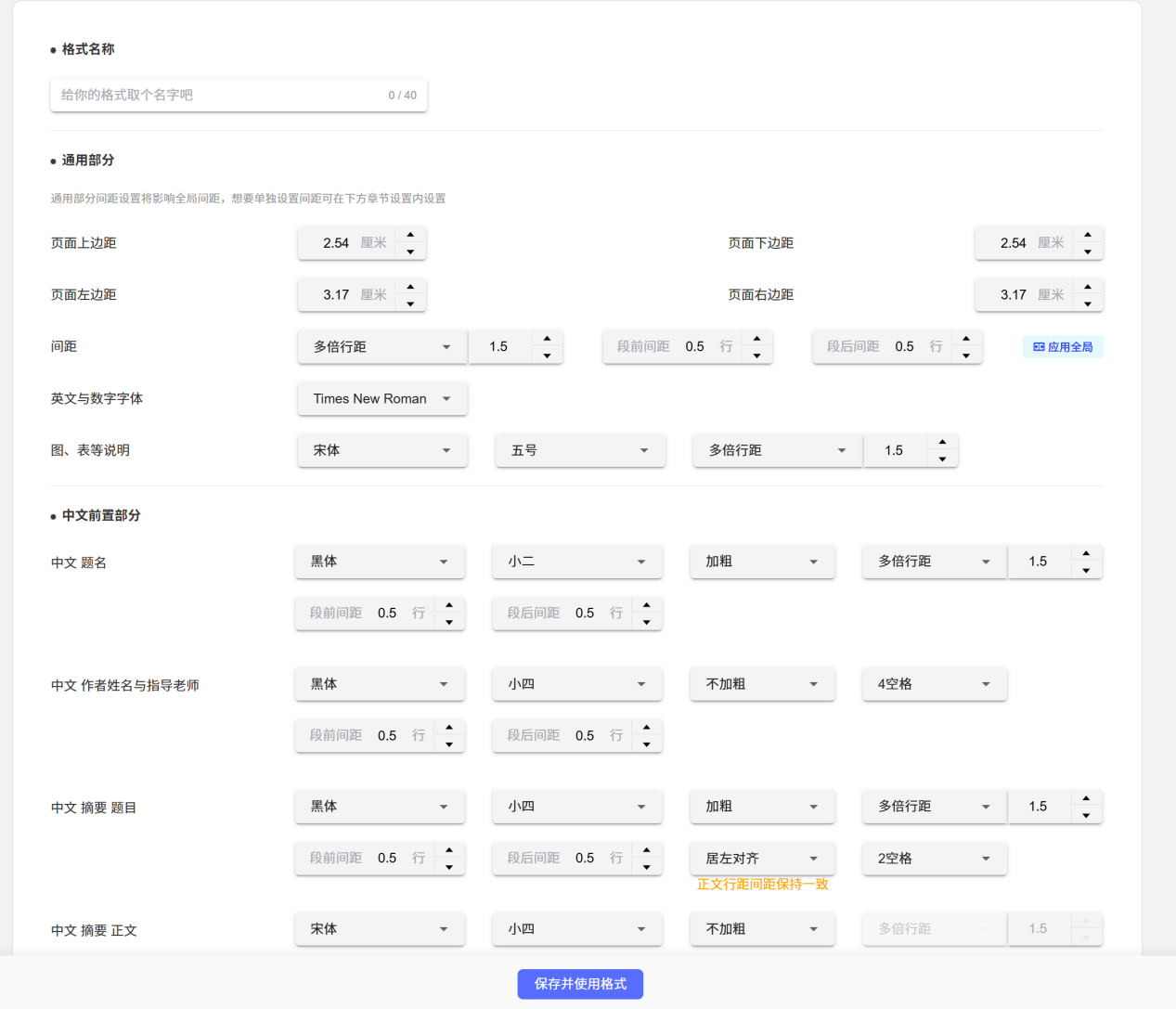1176x1009 pixels.
Task: Decrease the top page margin value
Action: coord(410,252)
